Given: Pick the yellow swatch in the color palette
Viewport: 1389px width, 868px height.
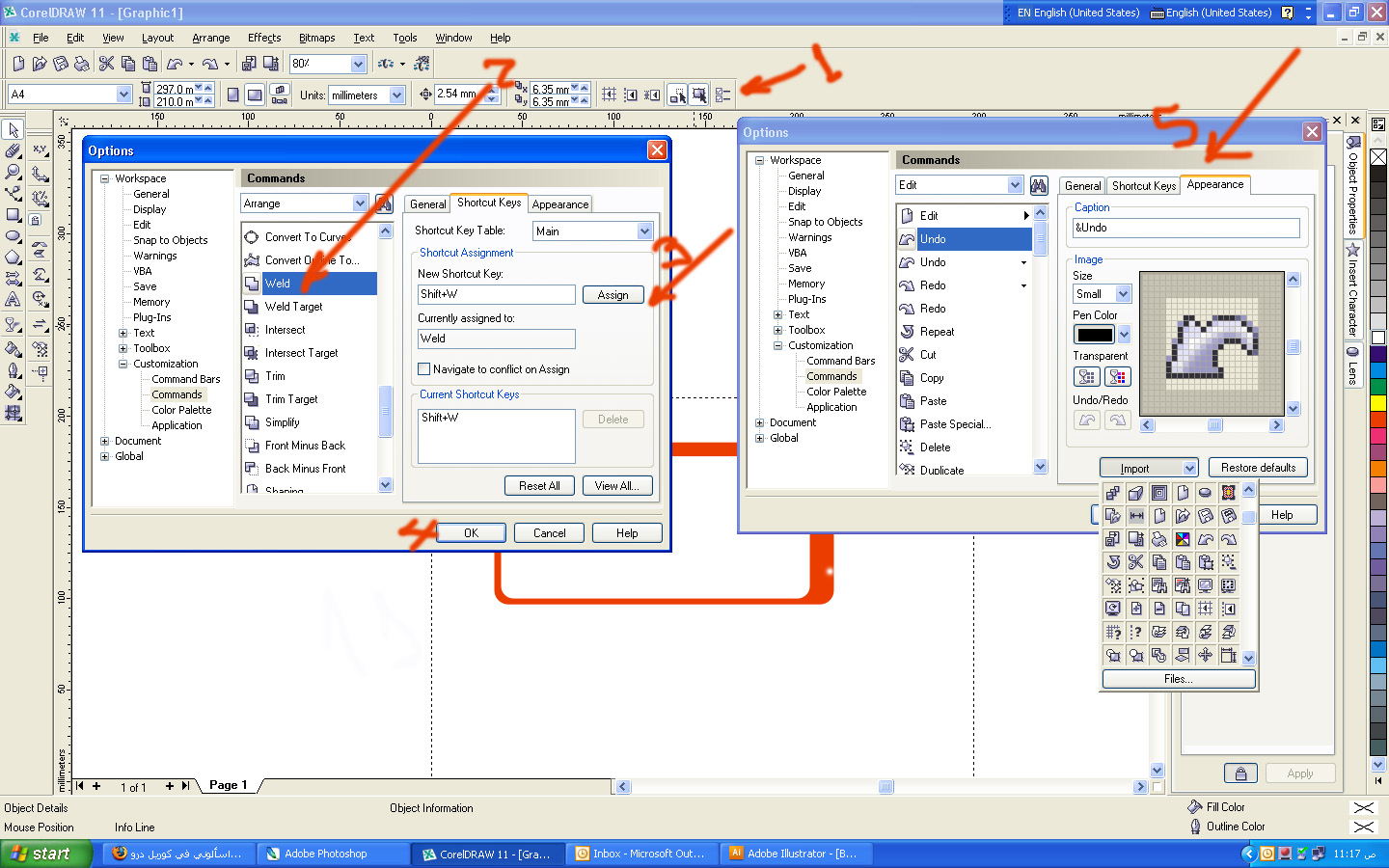Looking at the screenshot, I should (1378, 401).
